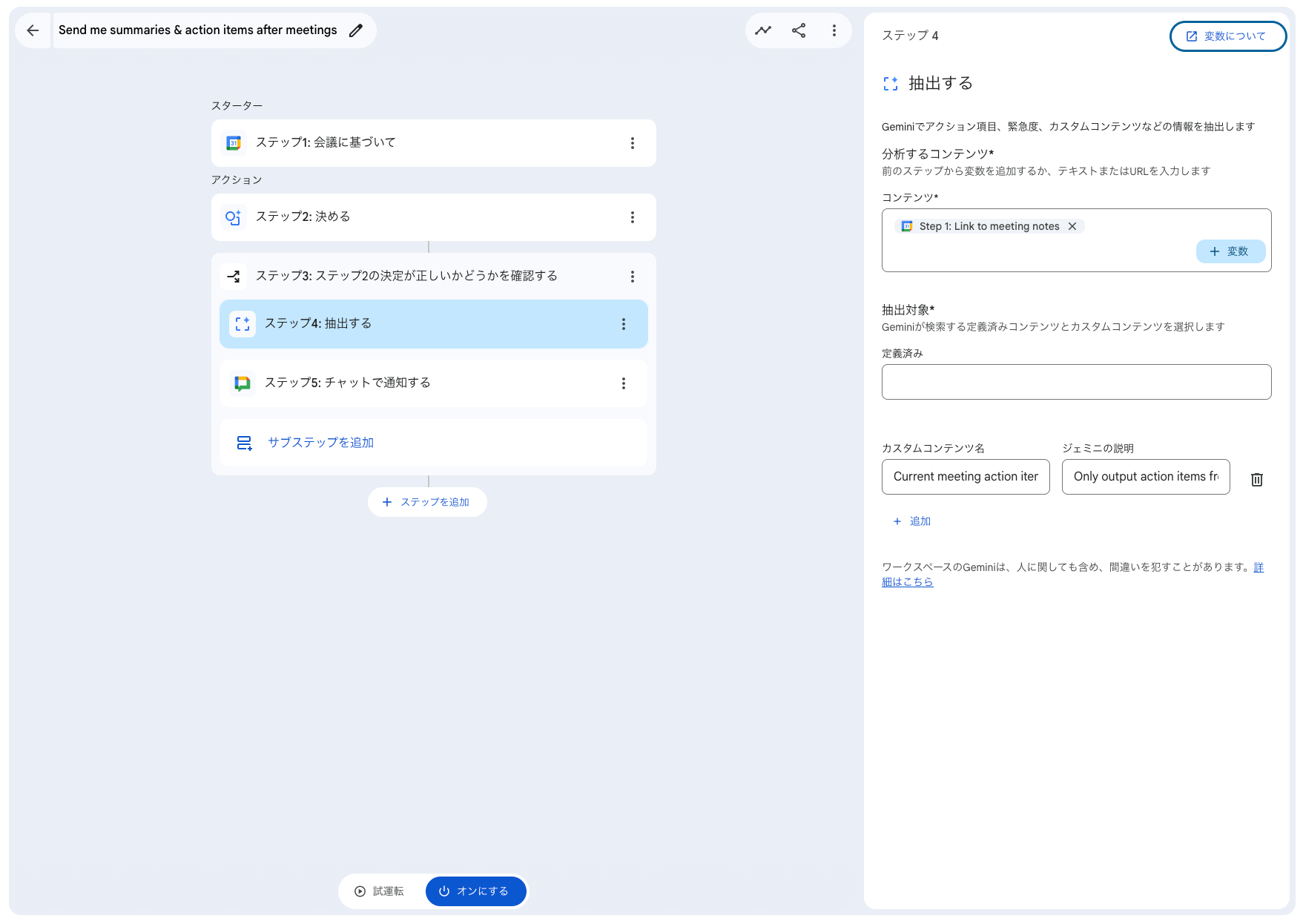Open the overflow menu in the top toolbar

[x=834, y=30]
